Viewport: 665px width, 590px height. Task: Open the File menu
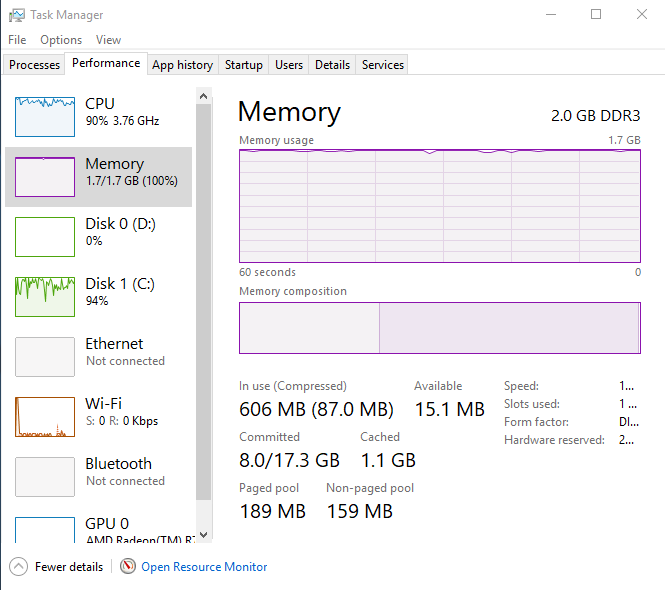point(17,40)
